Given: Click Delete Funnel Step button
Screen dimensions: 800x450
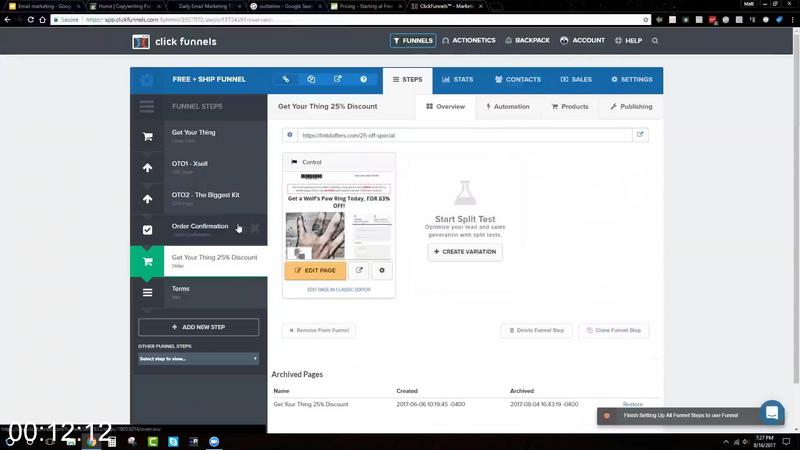Looking at the screenshot, I should pyautogui.click(x=536, y=330).
